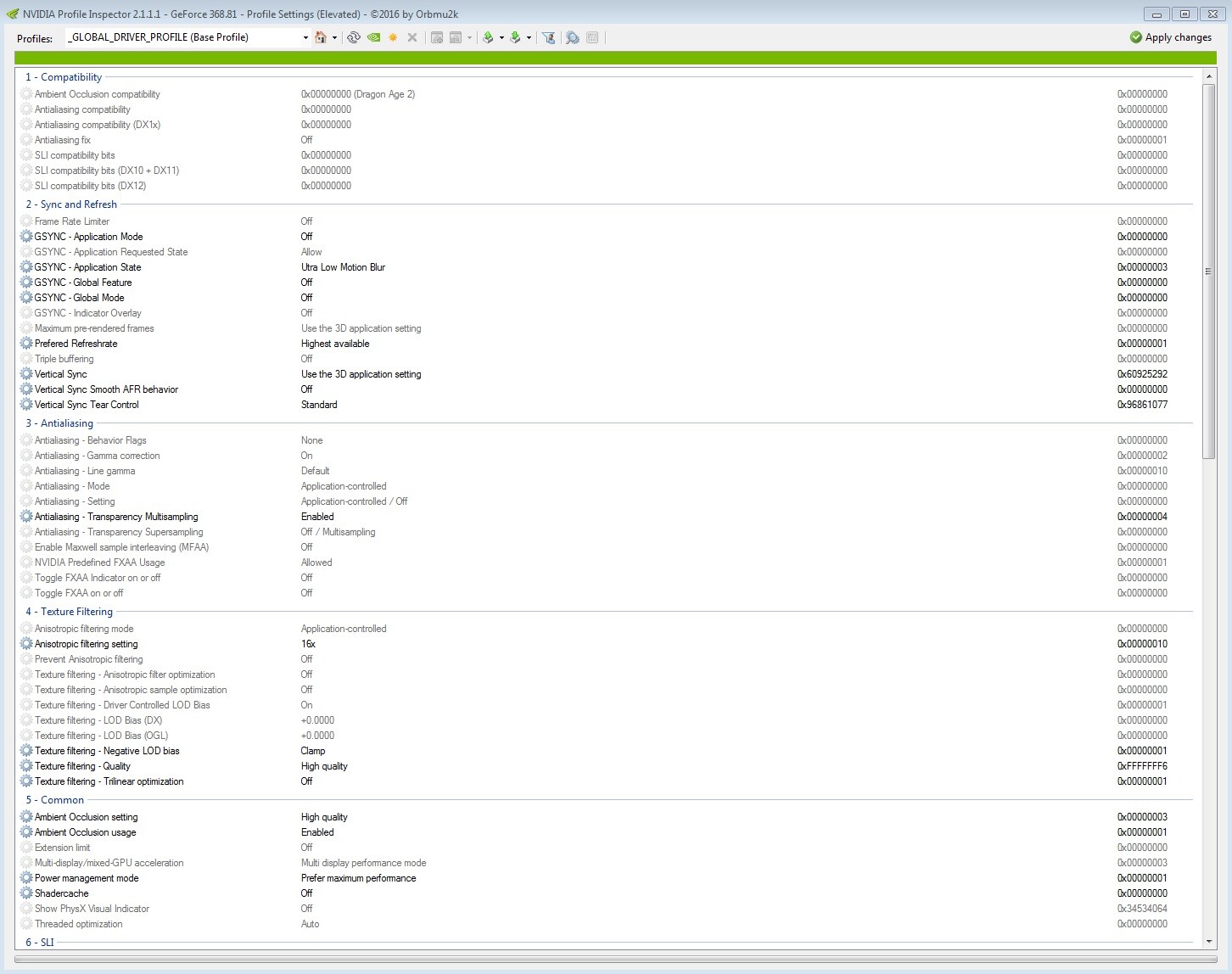
Task: Select the '6 - SLI' group header
Action: [39, 943]
